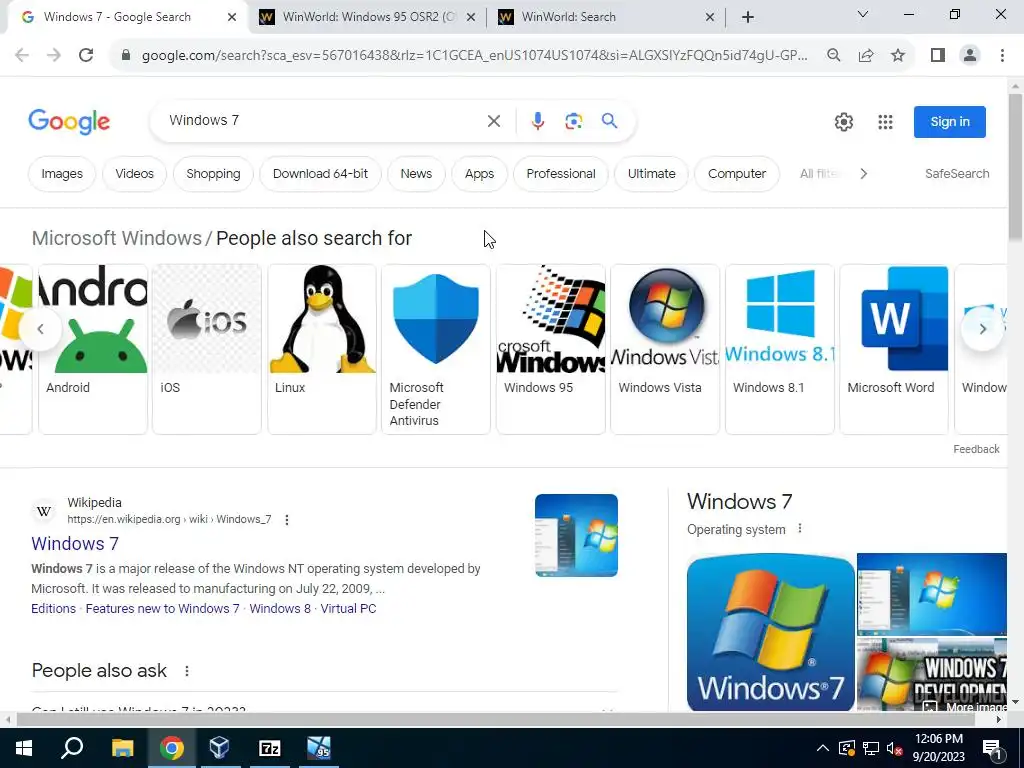This screenshot has width=1024, height=768.
Task: Open 7-Zip from the taskbar
Action: [270, 748]
